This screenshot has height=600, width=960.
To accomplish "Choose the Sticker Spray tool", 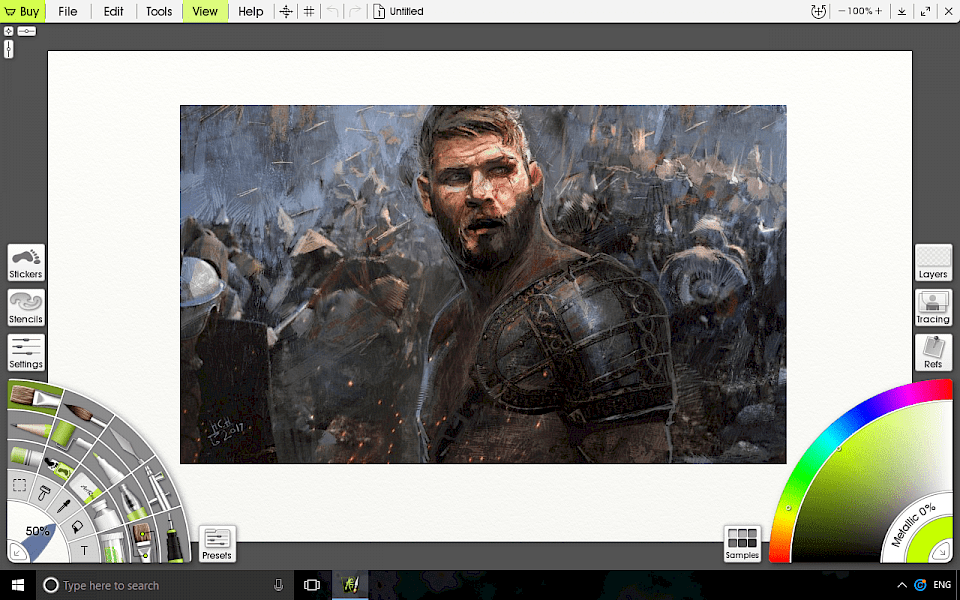I will (60, 468).
